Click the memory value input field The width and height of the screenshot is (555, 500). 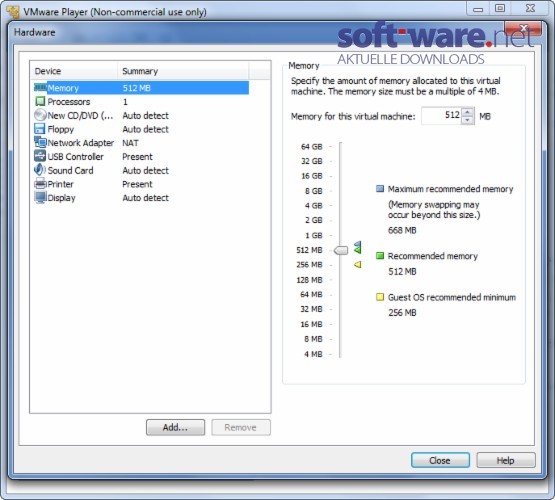pos(442,116)
